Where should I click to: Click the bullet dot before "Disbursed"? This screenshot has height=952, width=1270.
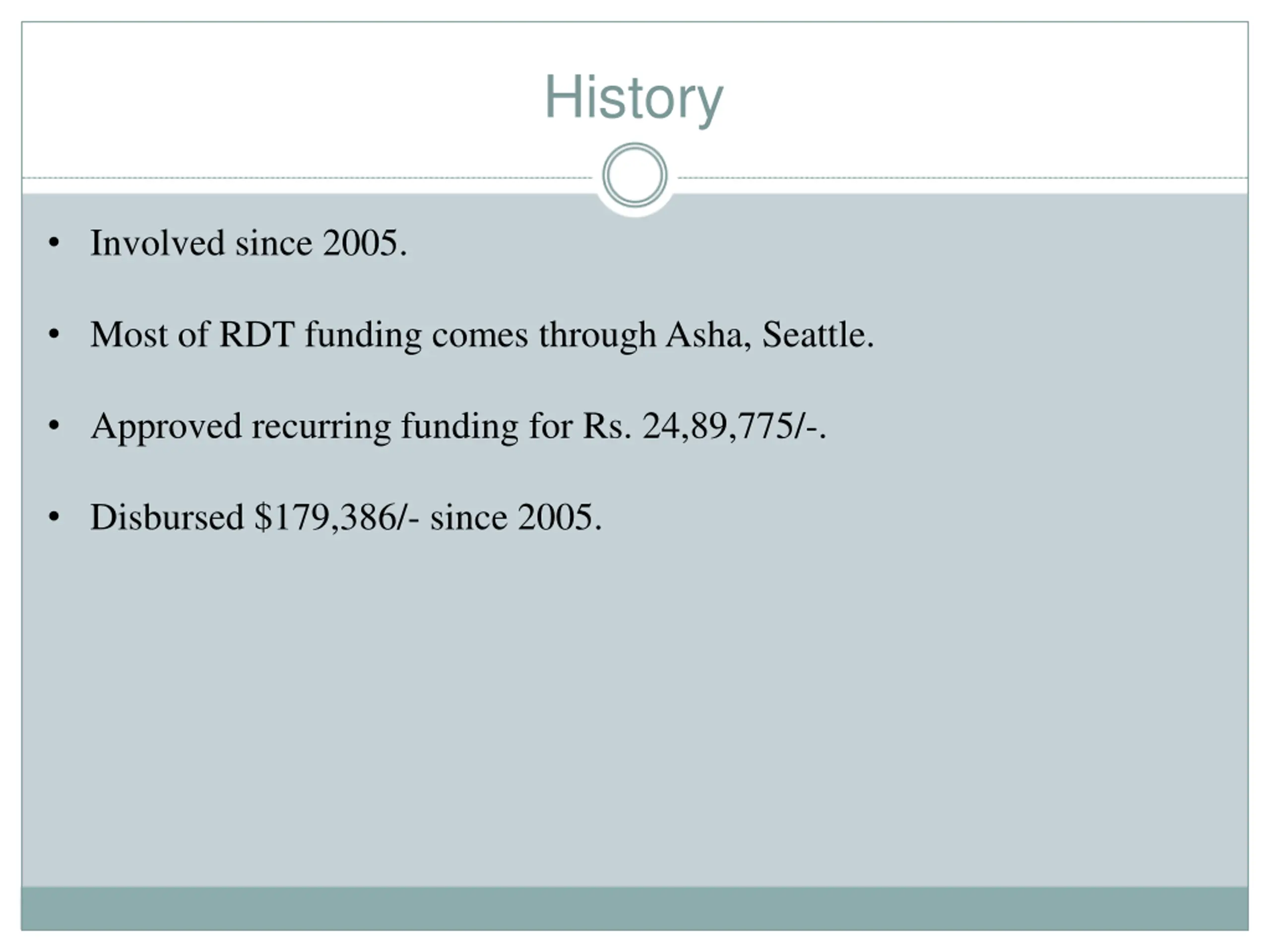pyautogui.click(x=54, y=517)
